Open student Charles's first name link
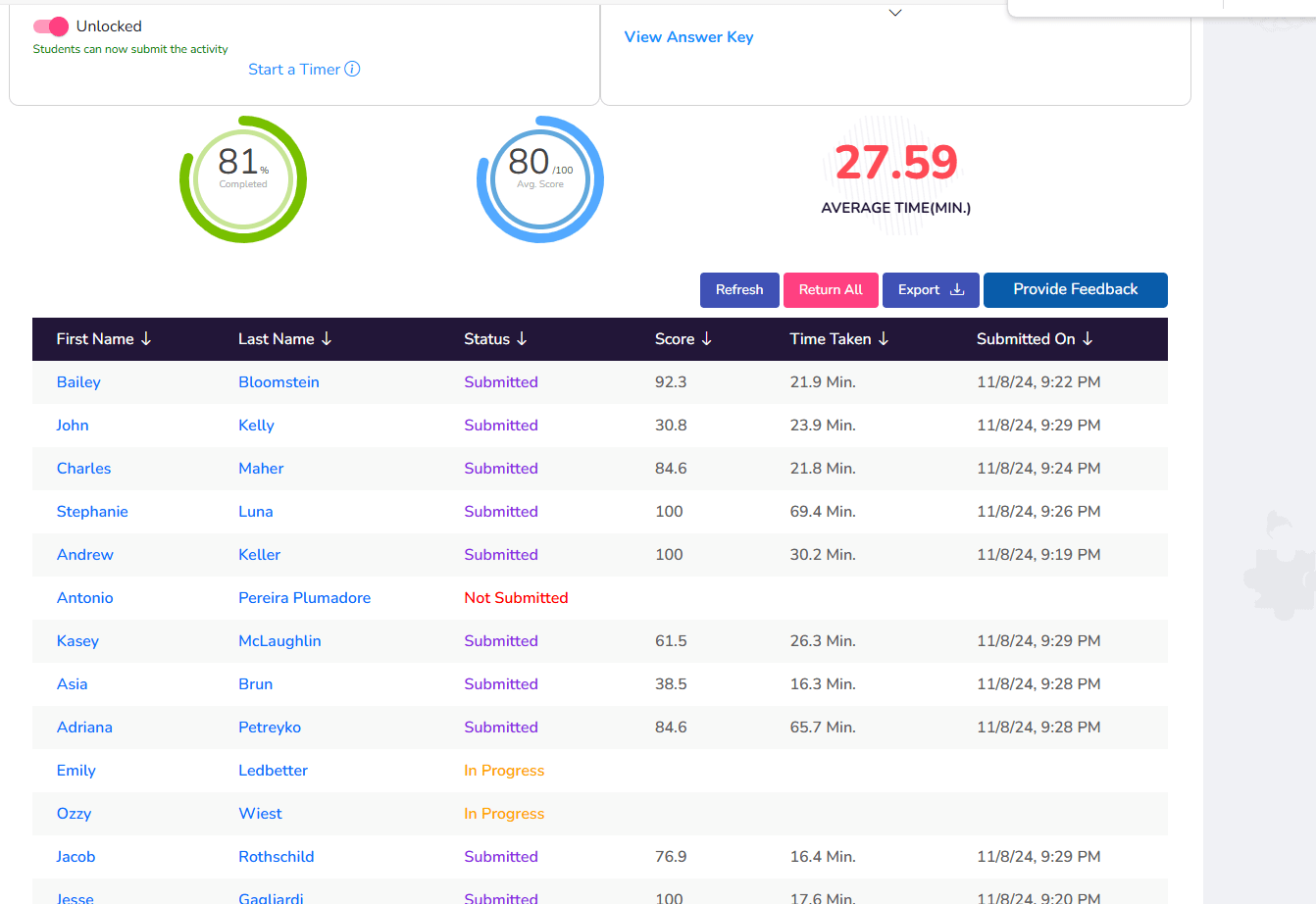This screenshot has width=1316, height=904. click(83, 469)
